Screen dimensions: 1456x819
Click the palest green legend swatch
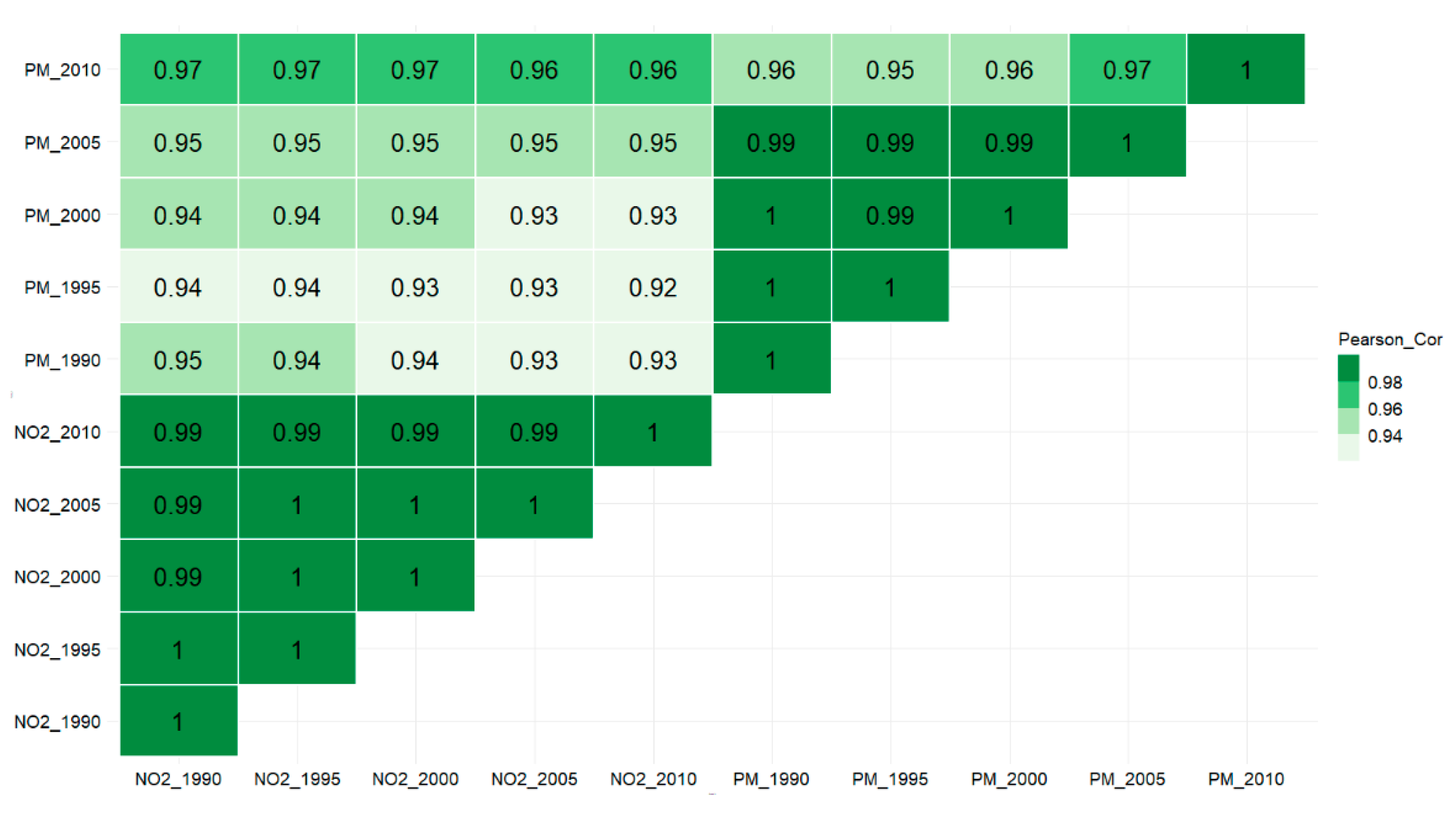pos(1348,448)
